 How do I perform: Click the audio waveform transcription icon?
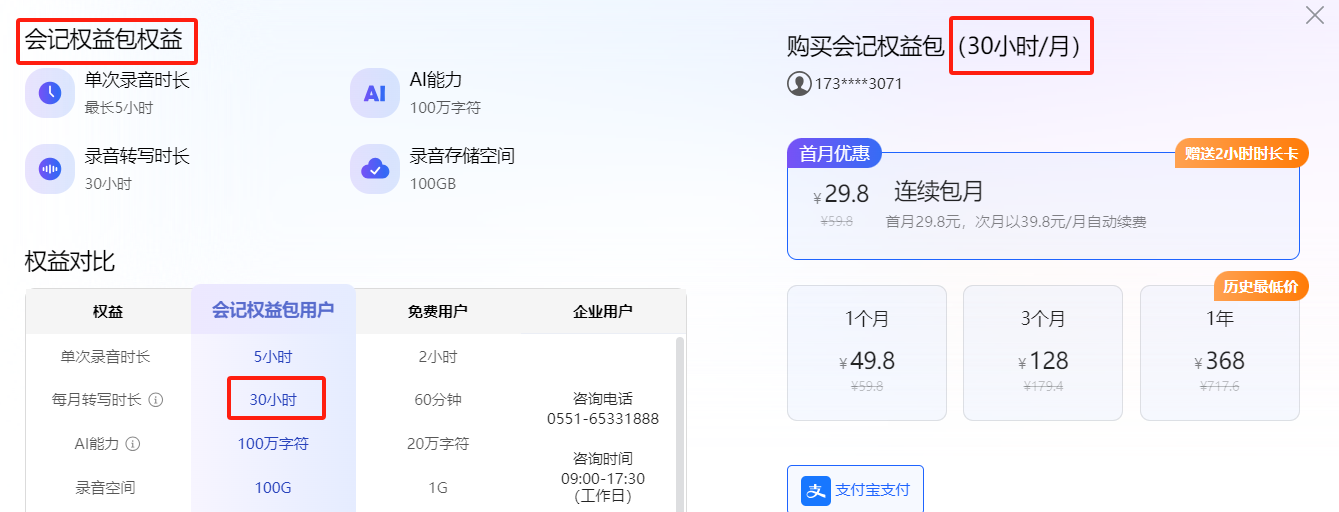(x=50, y=169)
